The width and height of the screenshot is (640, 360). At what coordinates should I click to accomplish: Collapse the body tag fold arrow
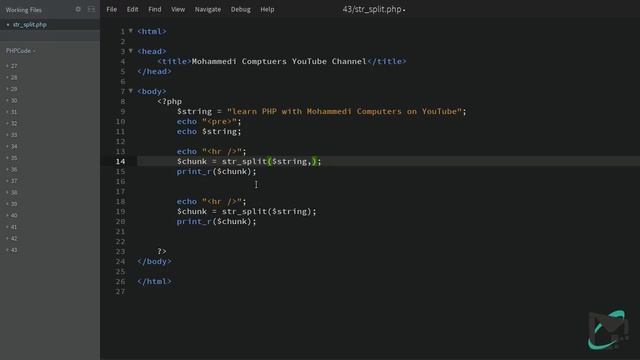(131, 91)
